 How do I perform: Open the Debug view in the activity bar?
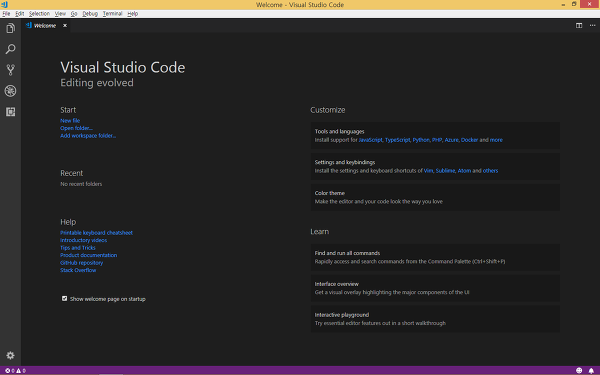[x=10, y=91]
